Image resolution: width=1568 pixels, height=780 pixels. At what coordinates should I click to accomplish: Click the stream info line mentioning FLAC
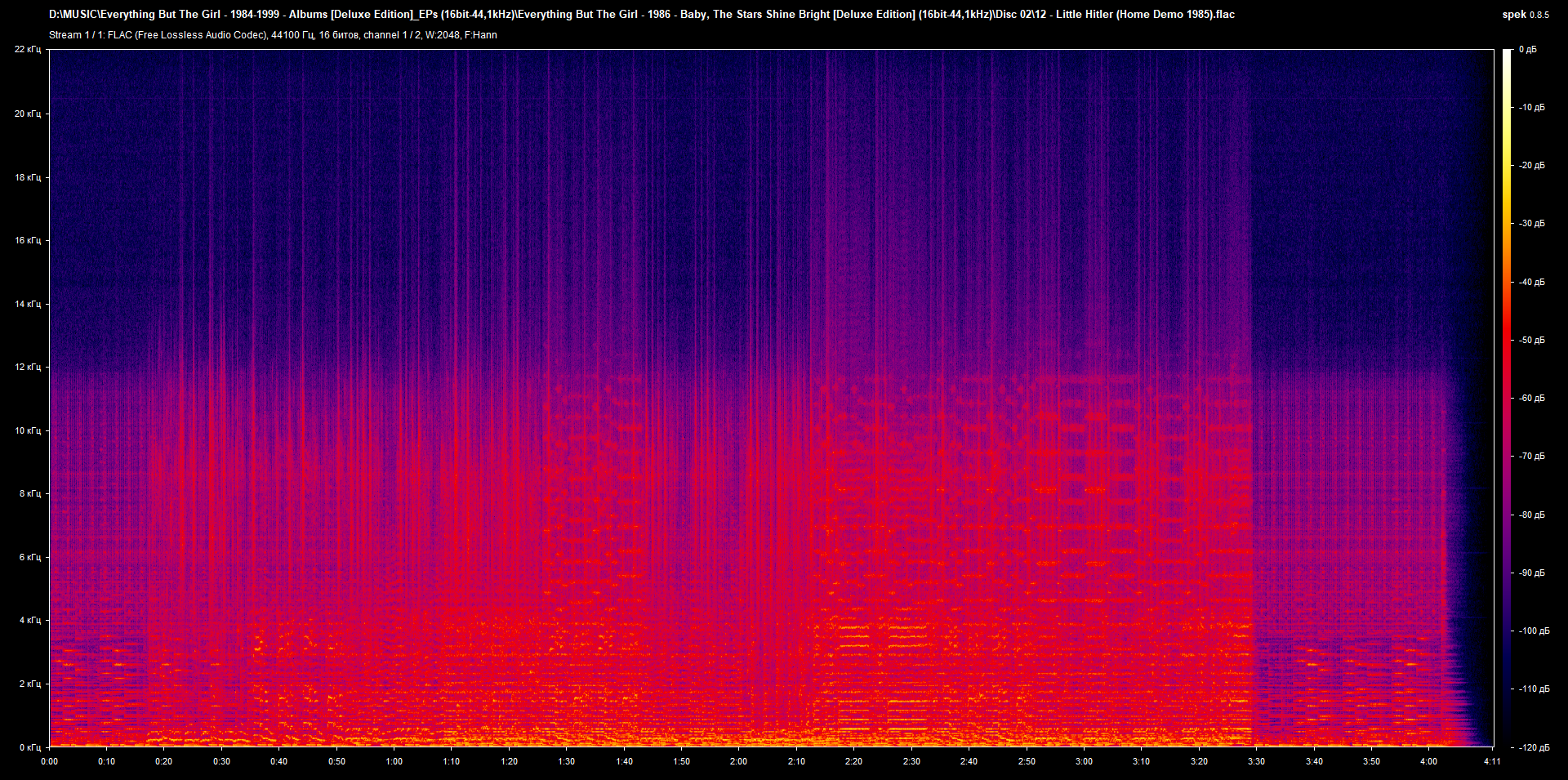273,35
